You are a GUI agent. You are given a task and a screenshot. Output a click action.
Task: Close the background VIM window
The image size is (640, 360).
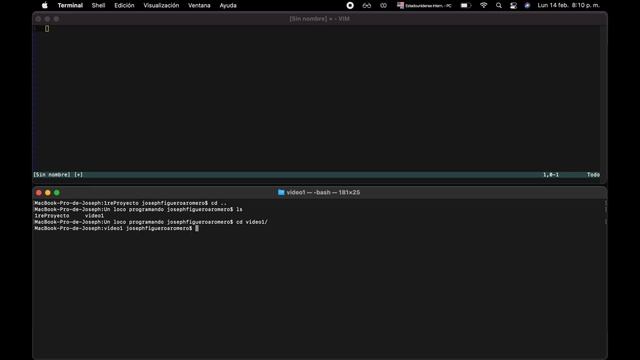(38, 19)
